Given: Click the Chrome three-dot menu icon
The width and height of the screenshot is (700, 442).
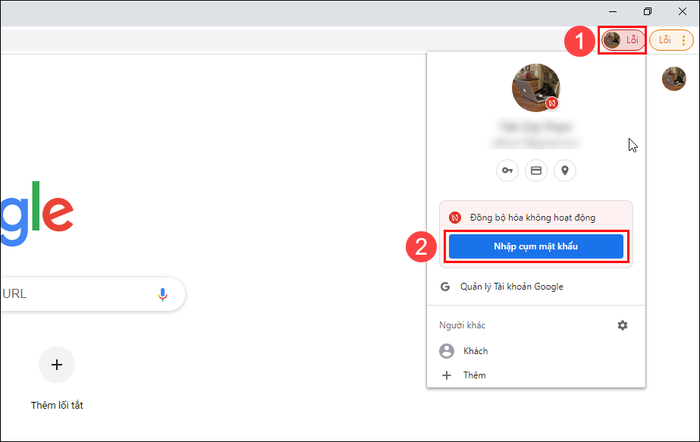Looking at the screenshot, I should coord(683,40).
